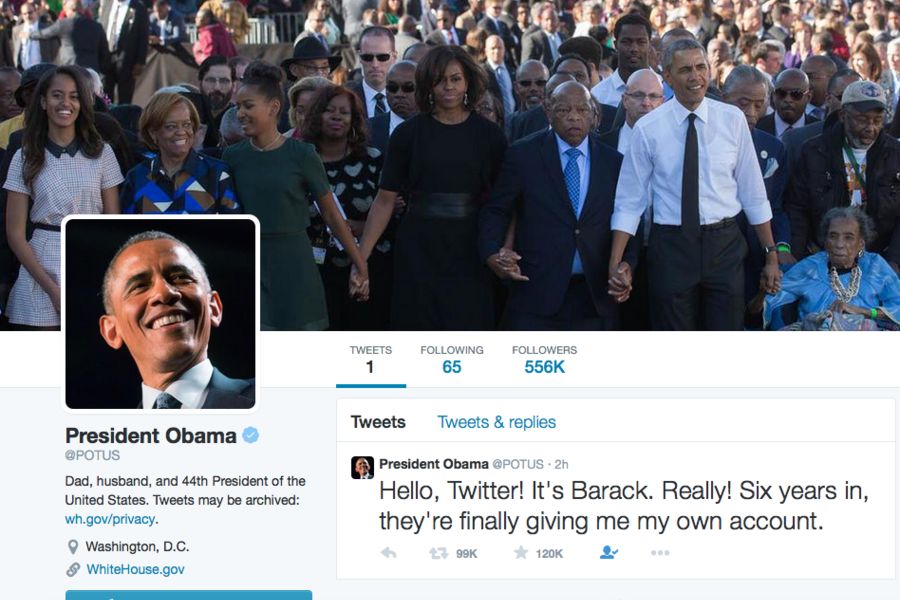900x600 pixels.
Task: Click the follow person icon on the tweet
Action: (x=608, y=552)
